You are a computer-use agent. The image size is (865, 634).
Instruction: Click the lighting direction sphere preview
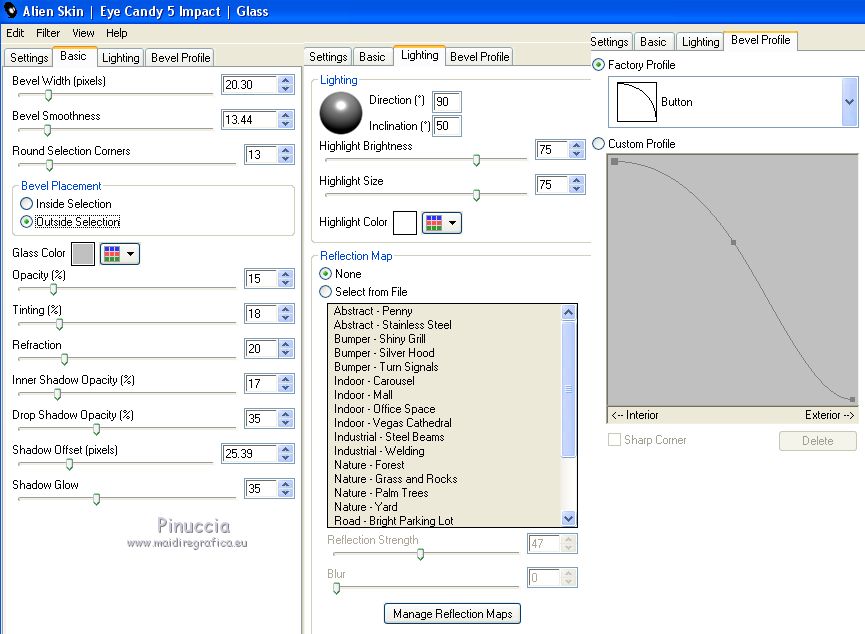pyautogui.click(x=341, y=113)
